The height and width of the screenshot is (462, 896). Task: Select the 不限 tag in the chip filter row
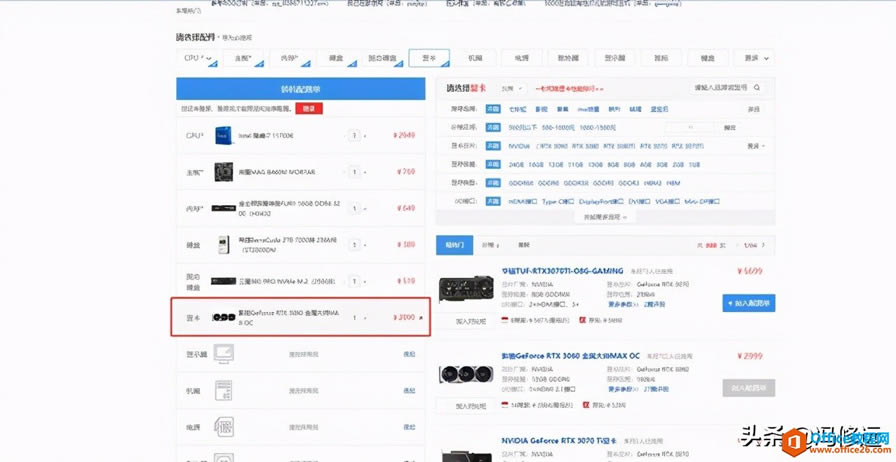pyautogui.click(x=493, y=146)
